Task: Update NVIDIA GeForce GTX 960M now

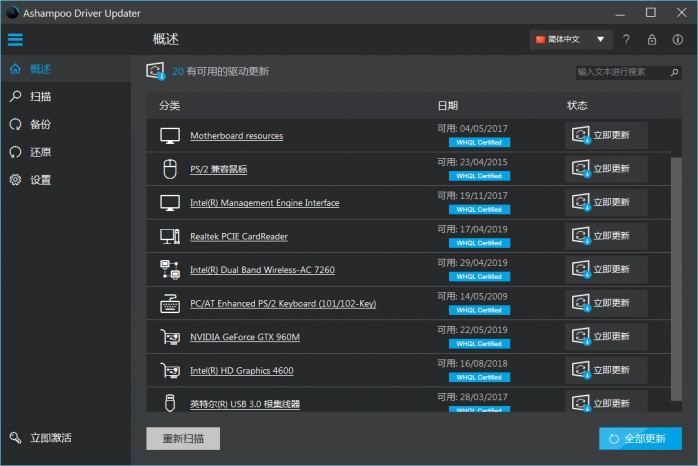Action: [606, 336]
